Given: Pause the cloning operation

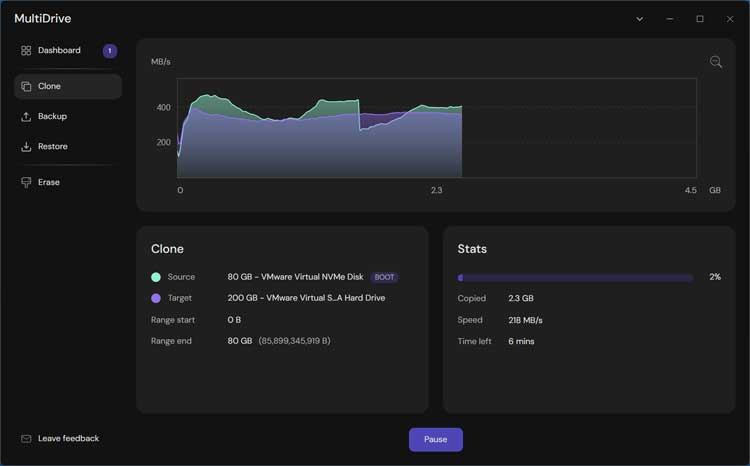Looking at the screenshot, I should click(435, 440).
